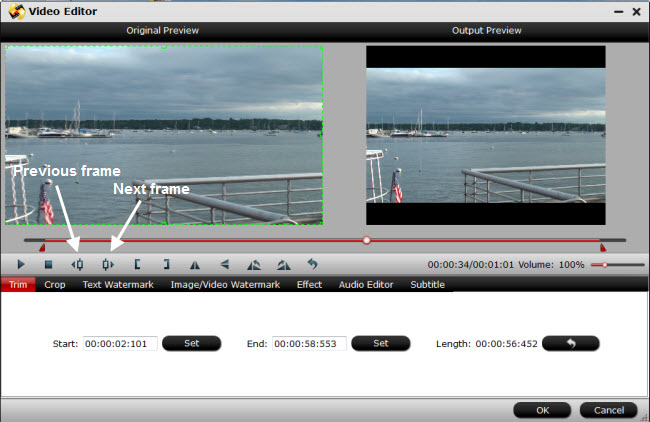
Task: Flip the video horizontally
Action: [195, 264]
